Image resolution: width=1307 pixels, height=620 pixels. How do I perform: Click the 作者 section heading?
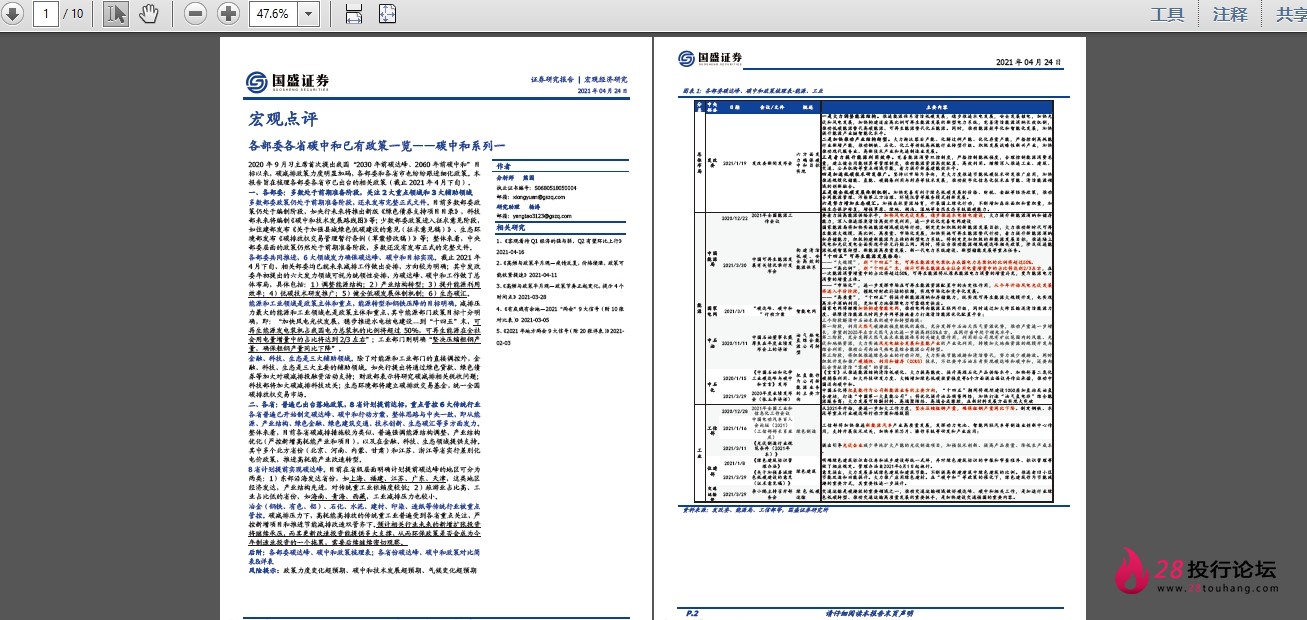(504, 166)
